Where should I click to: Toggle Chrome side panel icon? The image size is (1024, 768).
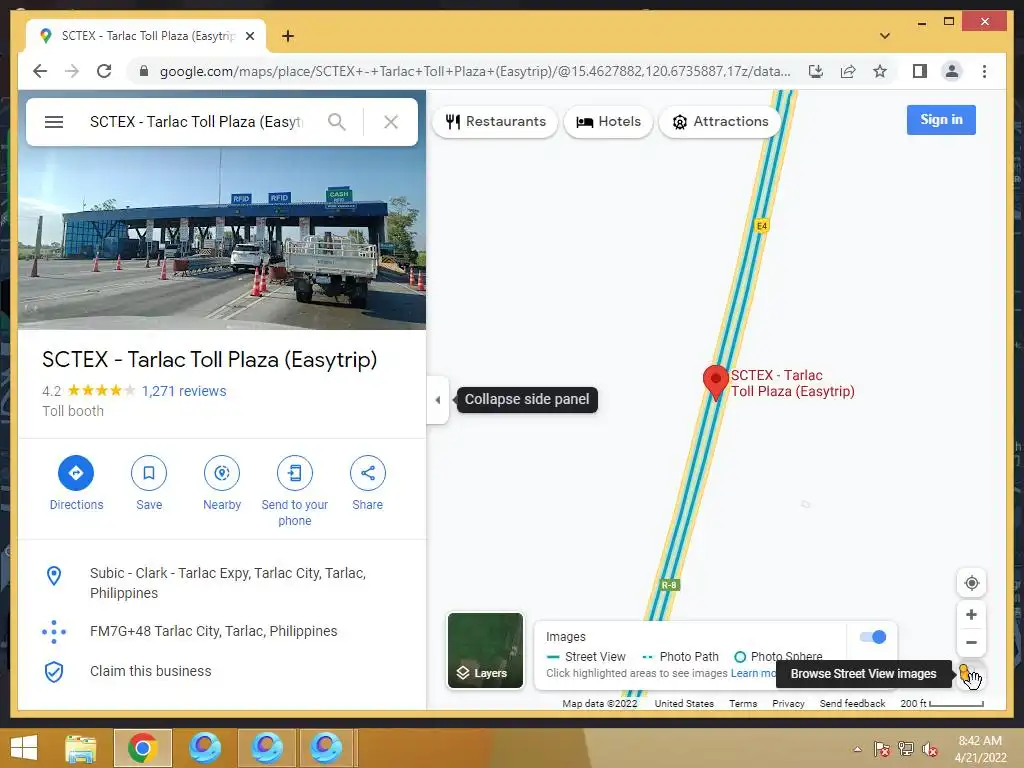(920, 71)
